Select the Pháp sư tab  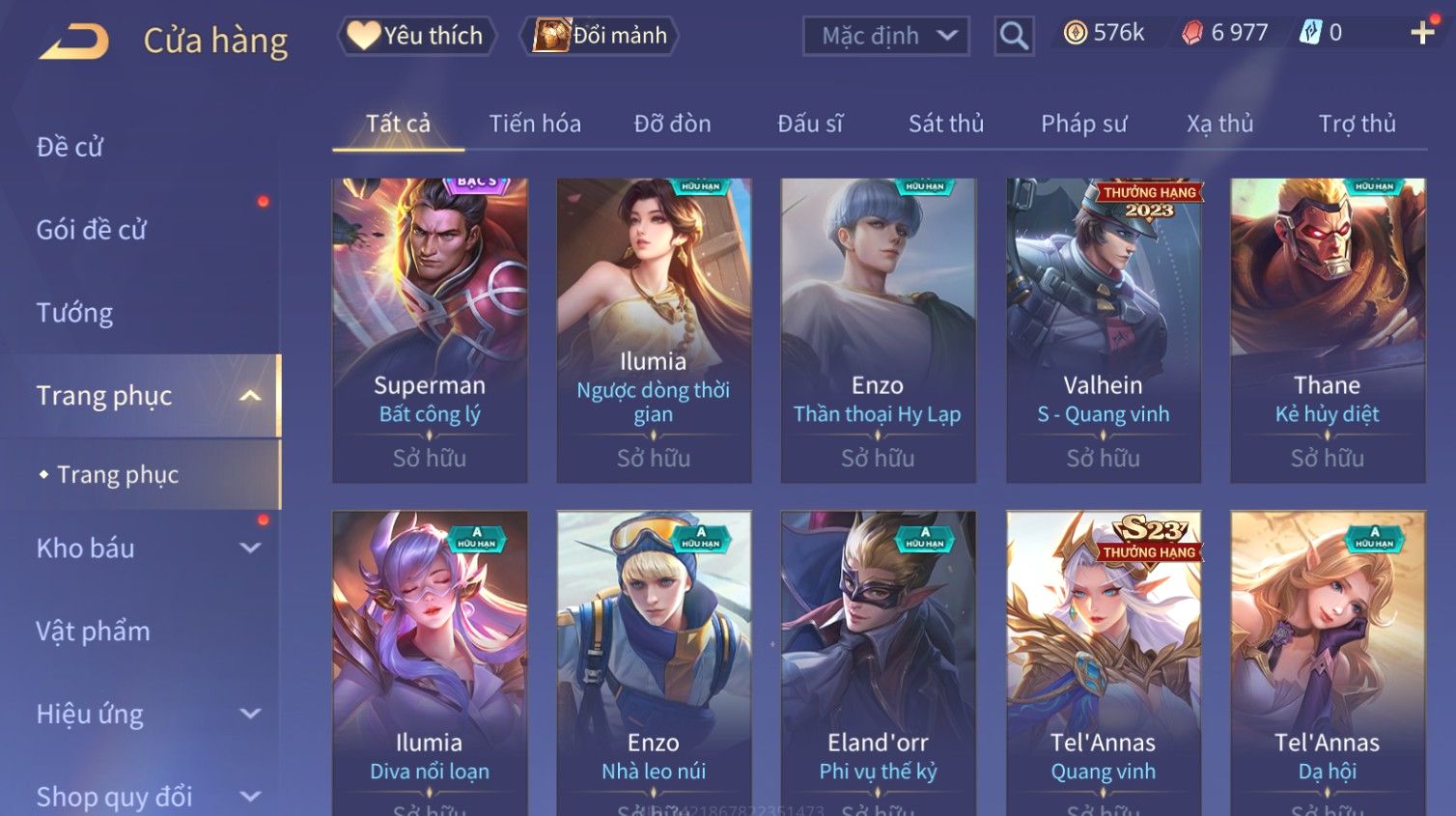click(1083, 124)
